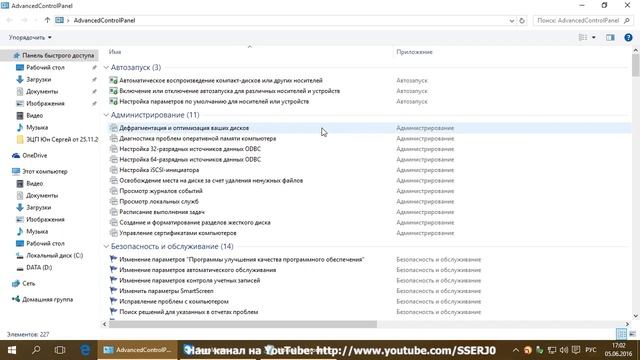Open action center notification tray icon

point(576,350)
